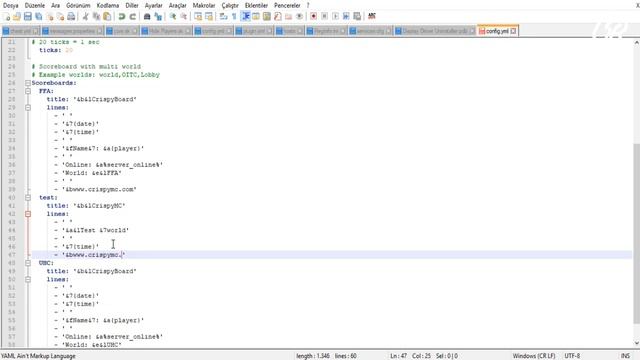This screenshot has width=640, height=360.
Task: Switch to the messages.properties tab
Action: [x=73, y=31]
